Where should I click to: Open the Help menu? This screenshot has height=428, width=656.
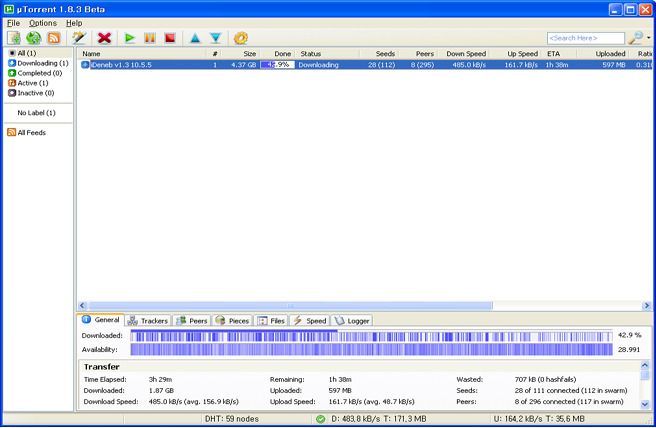(74, 23)
